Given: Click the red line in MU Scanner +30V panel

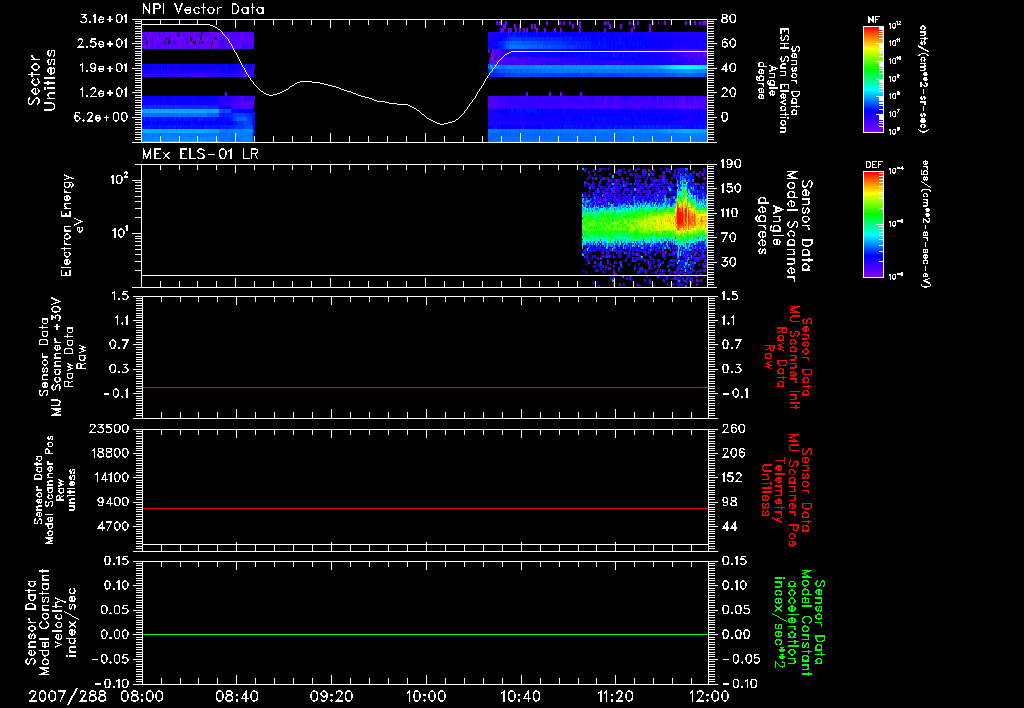Looking at the screenshot, I should pyautogui.click(x=424, y=387).
